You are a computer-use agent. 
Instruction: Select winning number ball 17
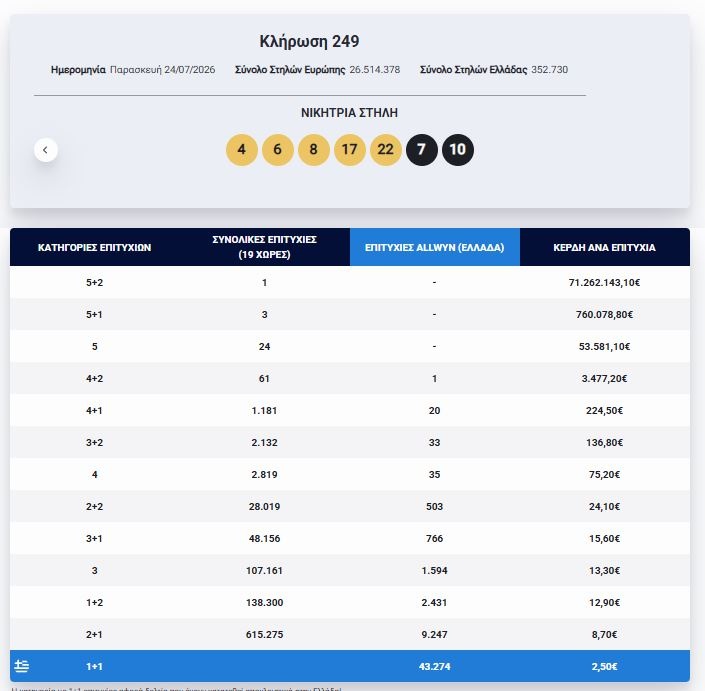pyautogui.click(x=349, y=150)
